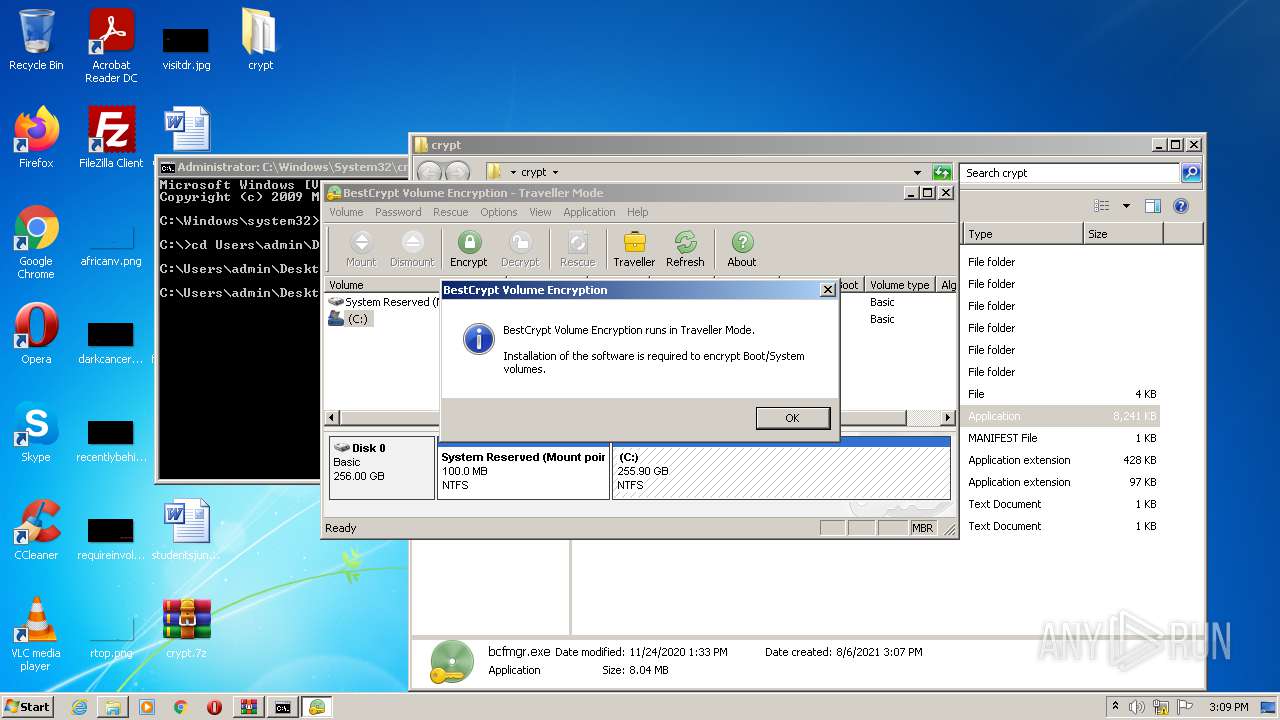Select the Application extension 428 KB row

coord(1062,460)
